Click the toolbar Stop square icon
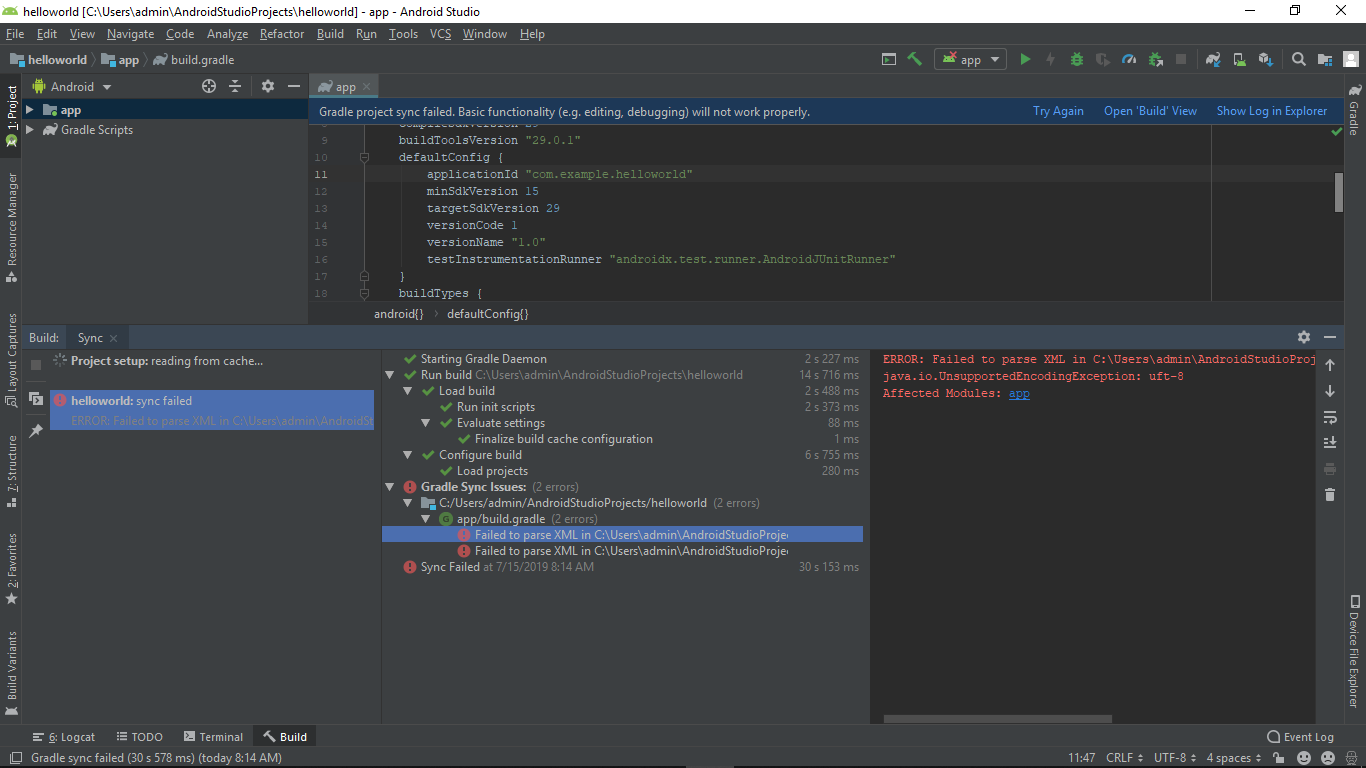Screen dimensions: 1366x768 click(x=1181, y=59)
